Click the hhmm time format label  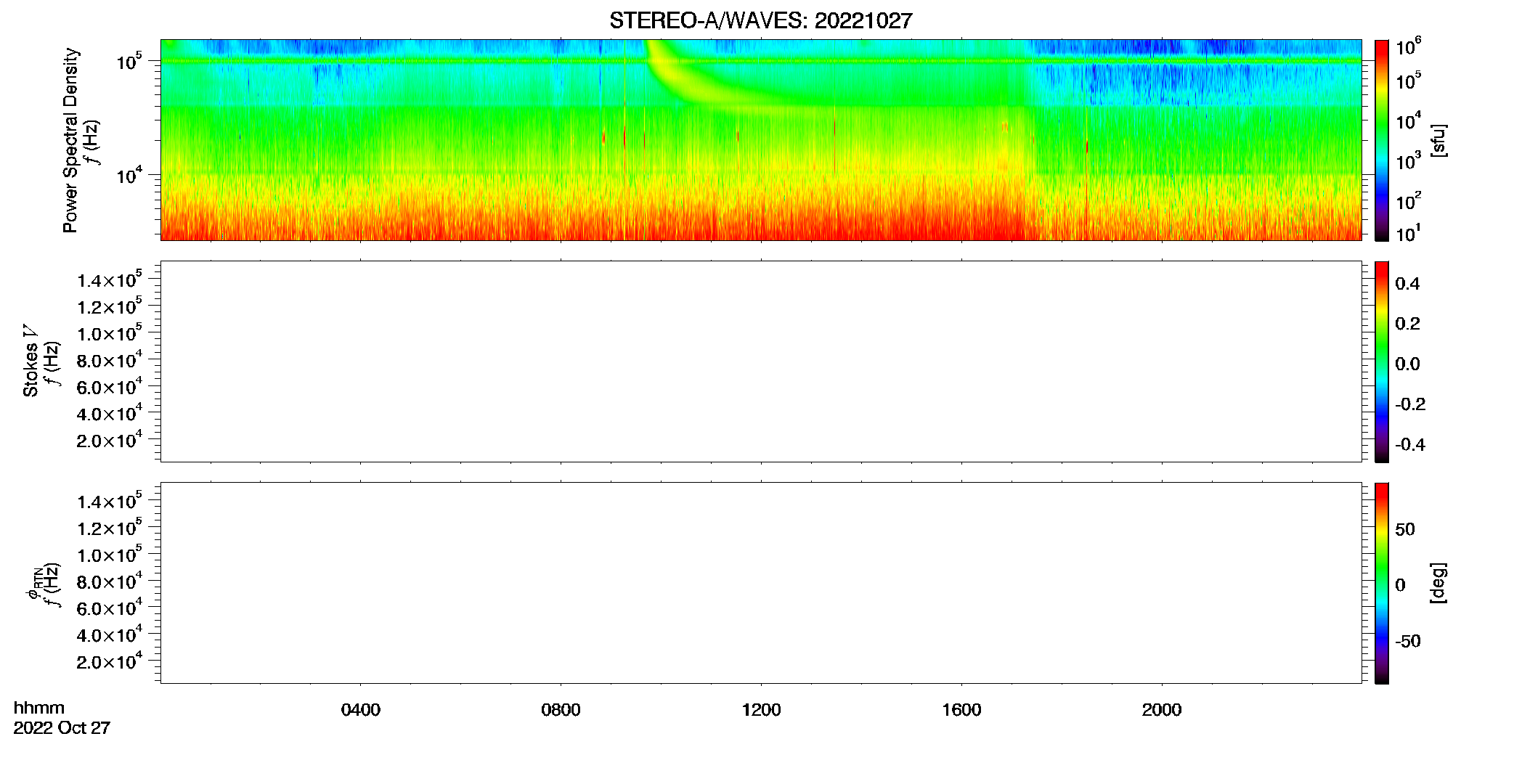tap(39, 709)
